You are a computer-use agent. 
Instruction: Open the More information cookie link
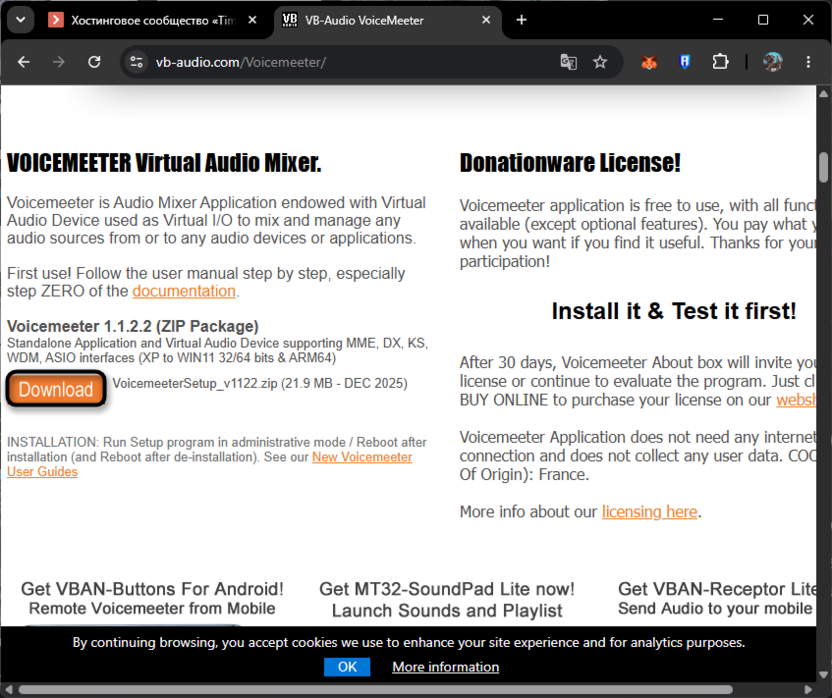point(445,667)
